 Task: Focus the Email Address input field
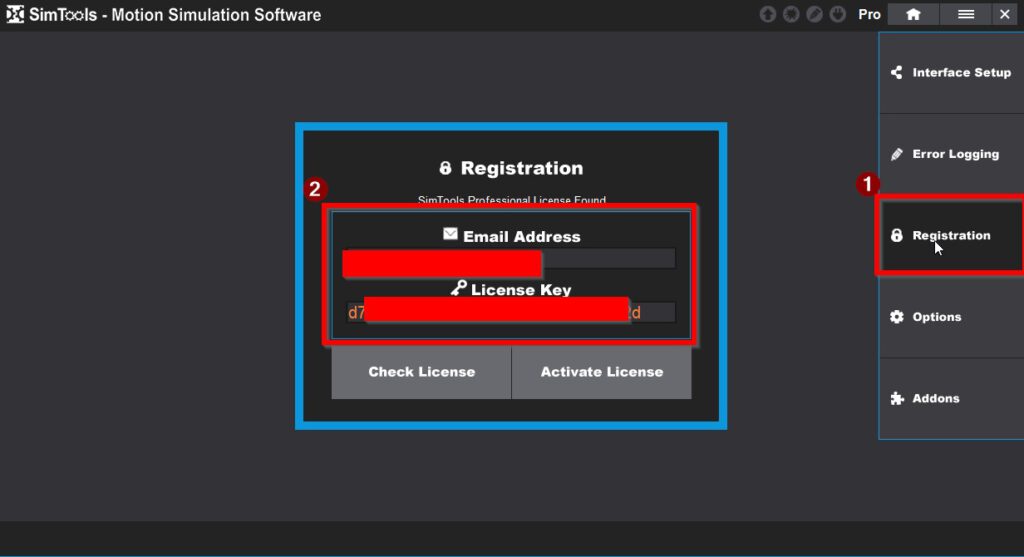pyautogui.click(x=509, y=259)
